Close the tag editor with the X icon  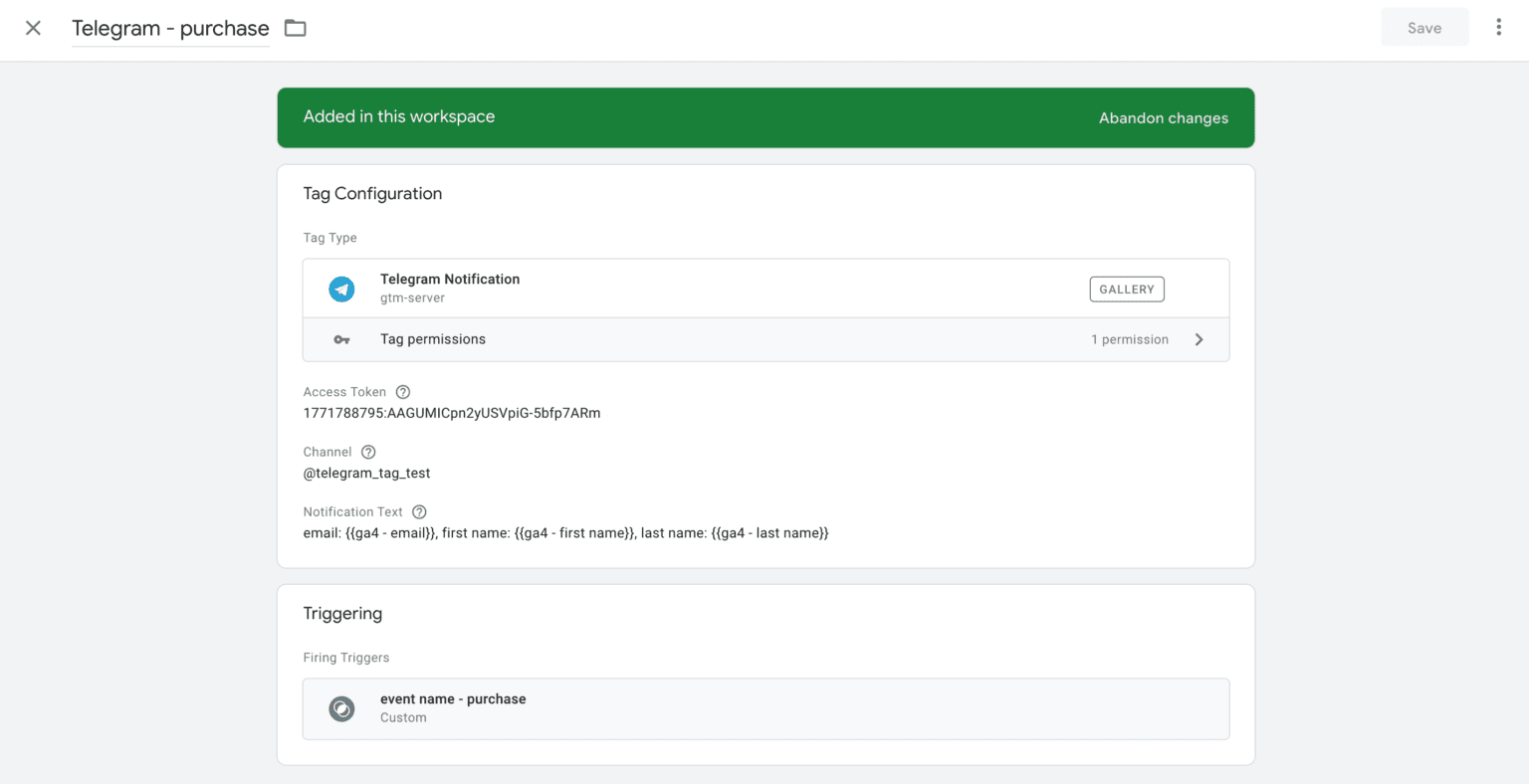pyautogui.click(x=33, y=28)
